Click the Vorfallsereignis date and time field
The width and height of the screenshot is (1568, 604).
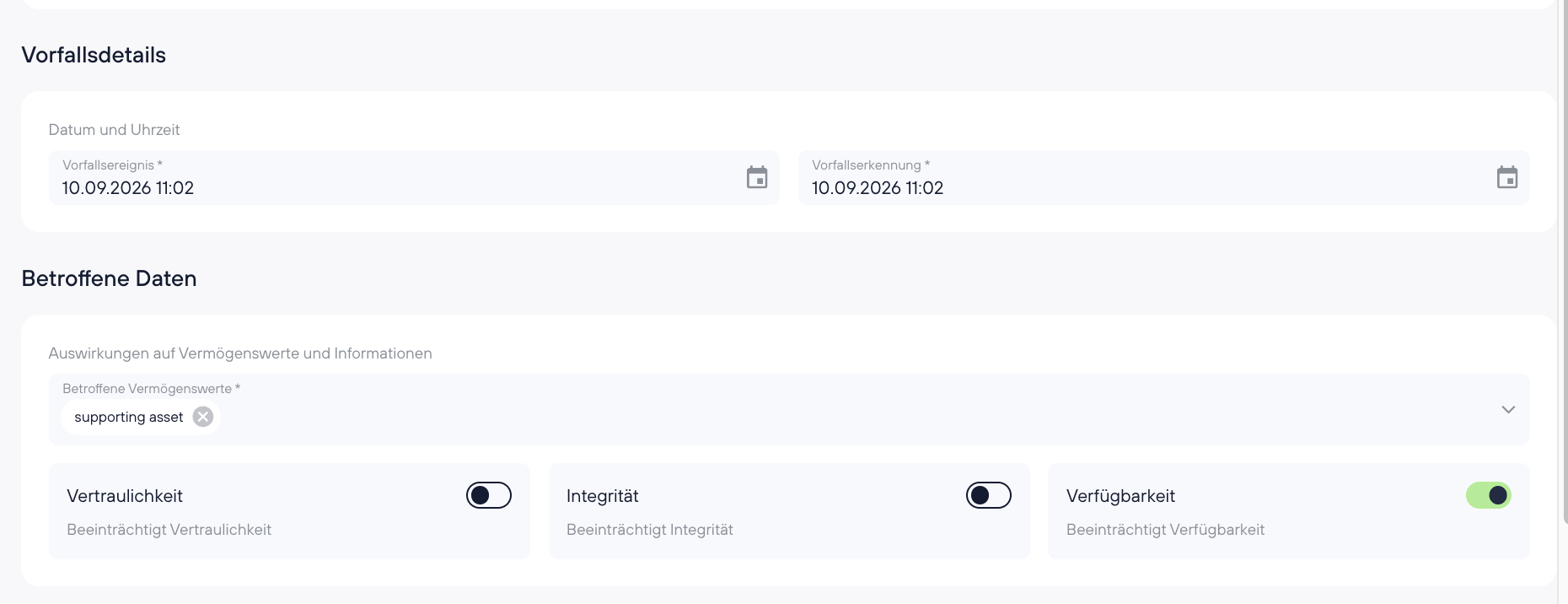[x=414, y=177]
